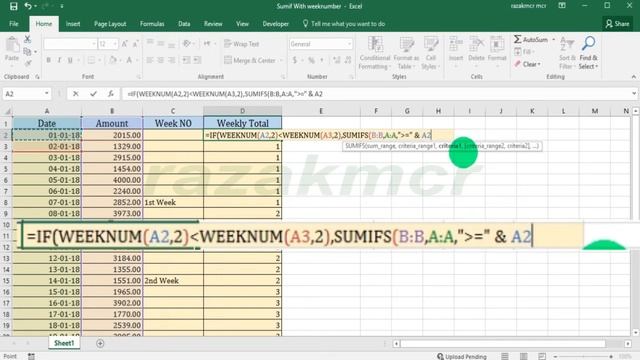The height and width of the screenshot is (360, 640).
Task: Cancel formula entry with X icon
Action: pos(76,94)
